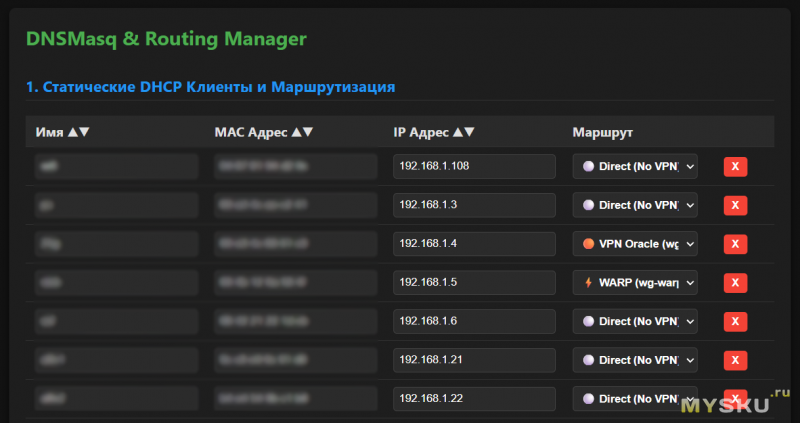The image size is (800, 423).
Task: Click the DNSMasq & Routing Manager title
Action: coord(166,39)
